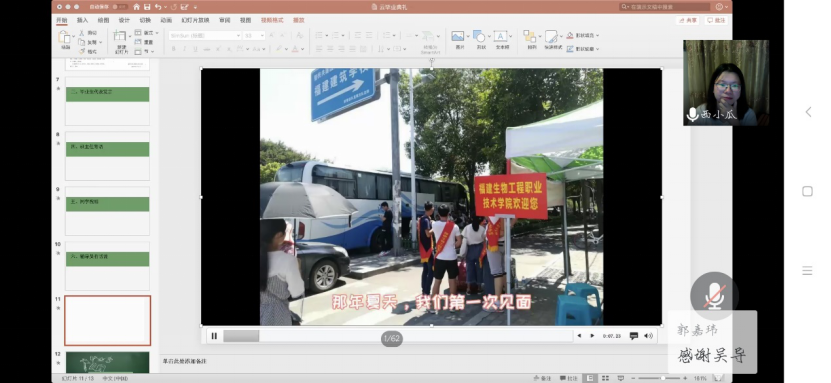Expand the font name dropdown
This screenshot has width=831, height=383.
(x=238, y=35)
